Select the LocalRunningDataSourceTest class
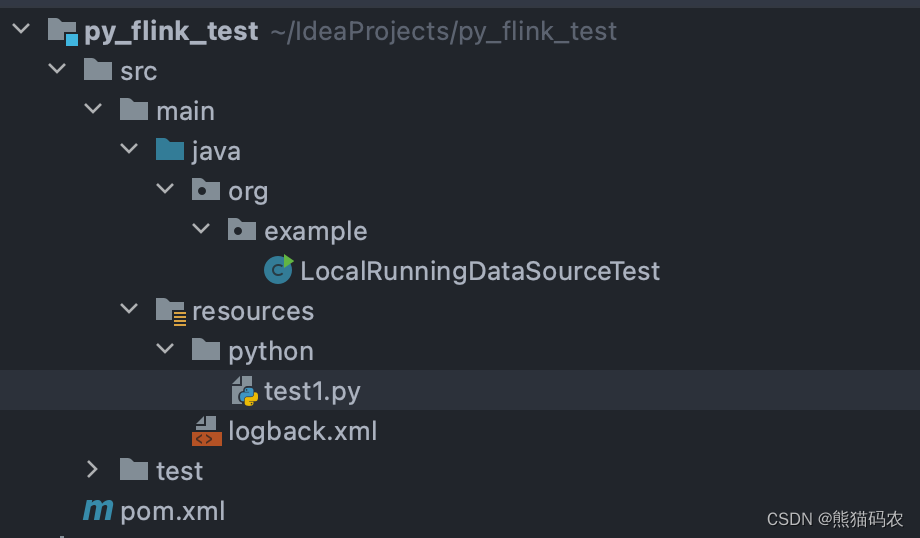This screenshot has width=920, height=538. [480, 271]
